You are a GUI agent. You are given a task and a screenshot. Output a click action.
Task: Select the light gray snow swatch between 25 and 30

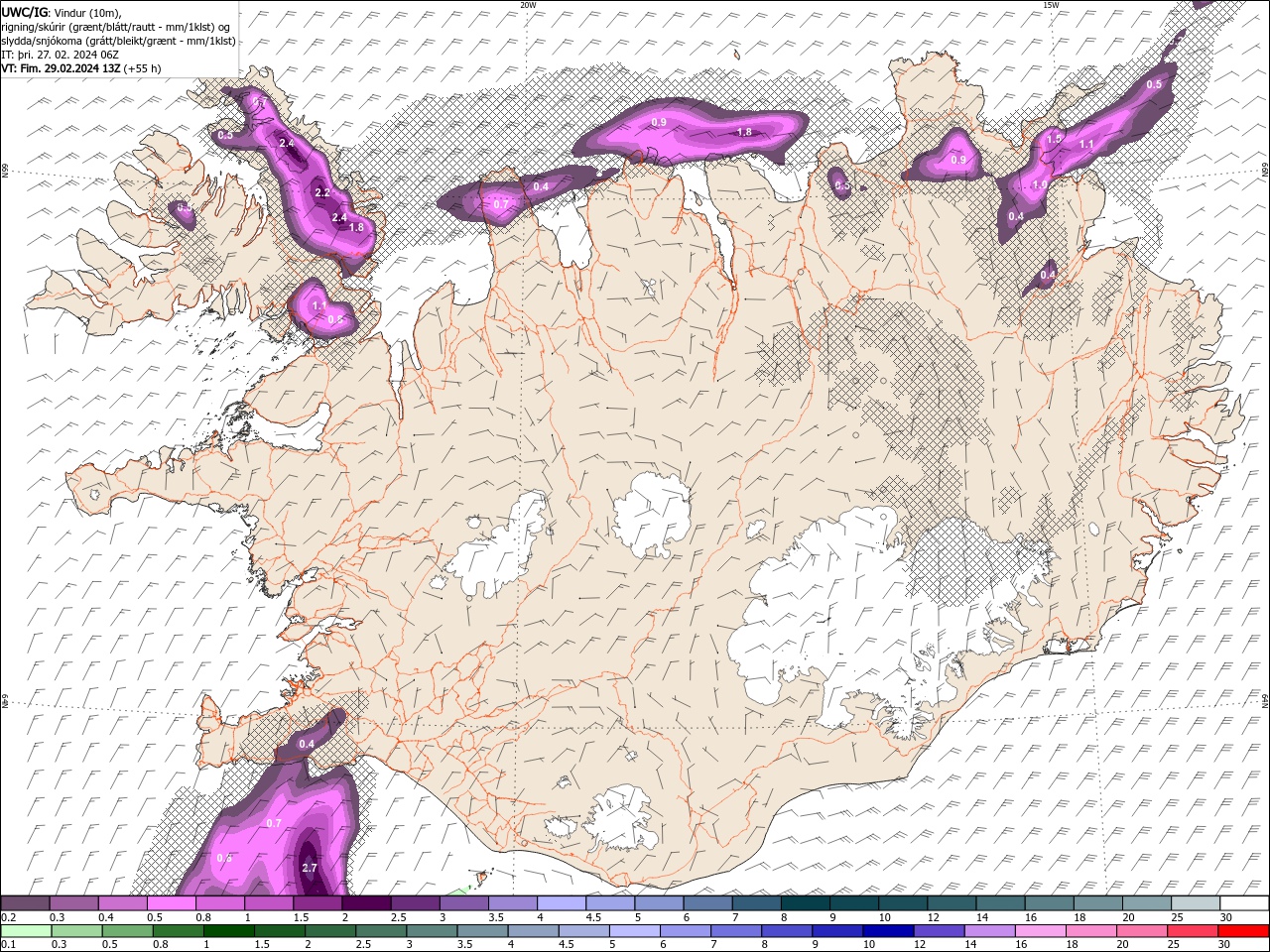click(1196, 903)
